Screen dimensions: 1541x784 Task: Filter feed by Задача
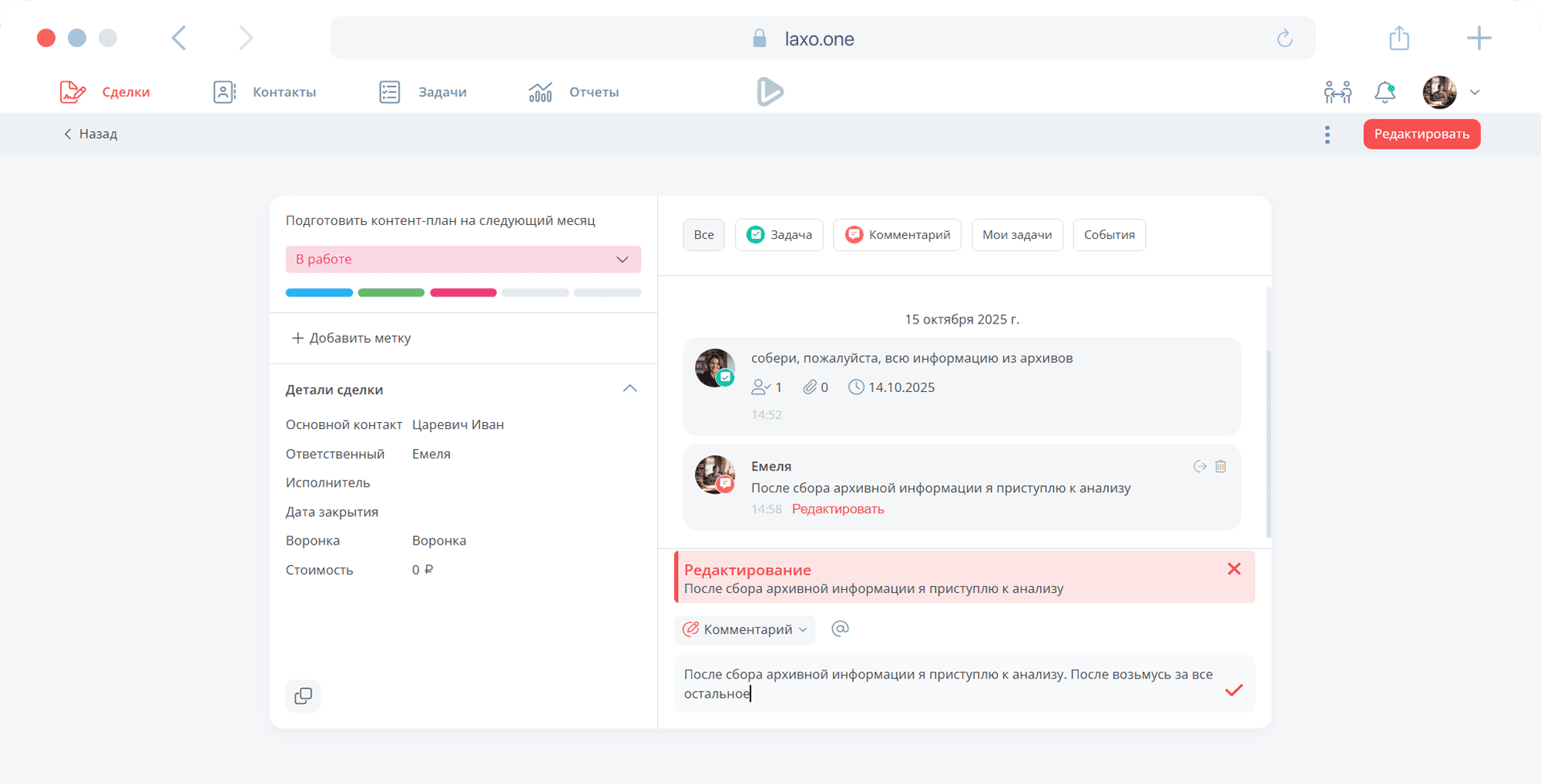(x=779, y=235)
